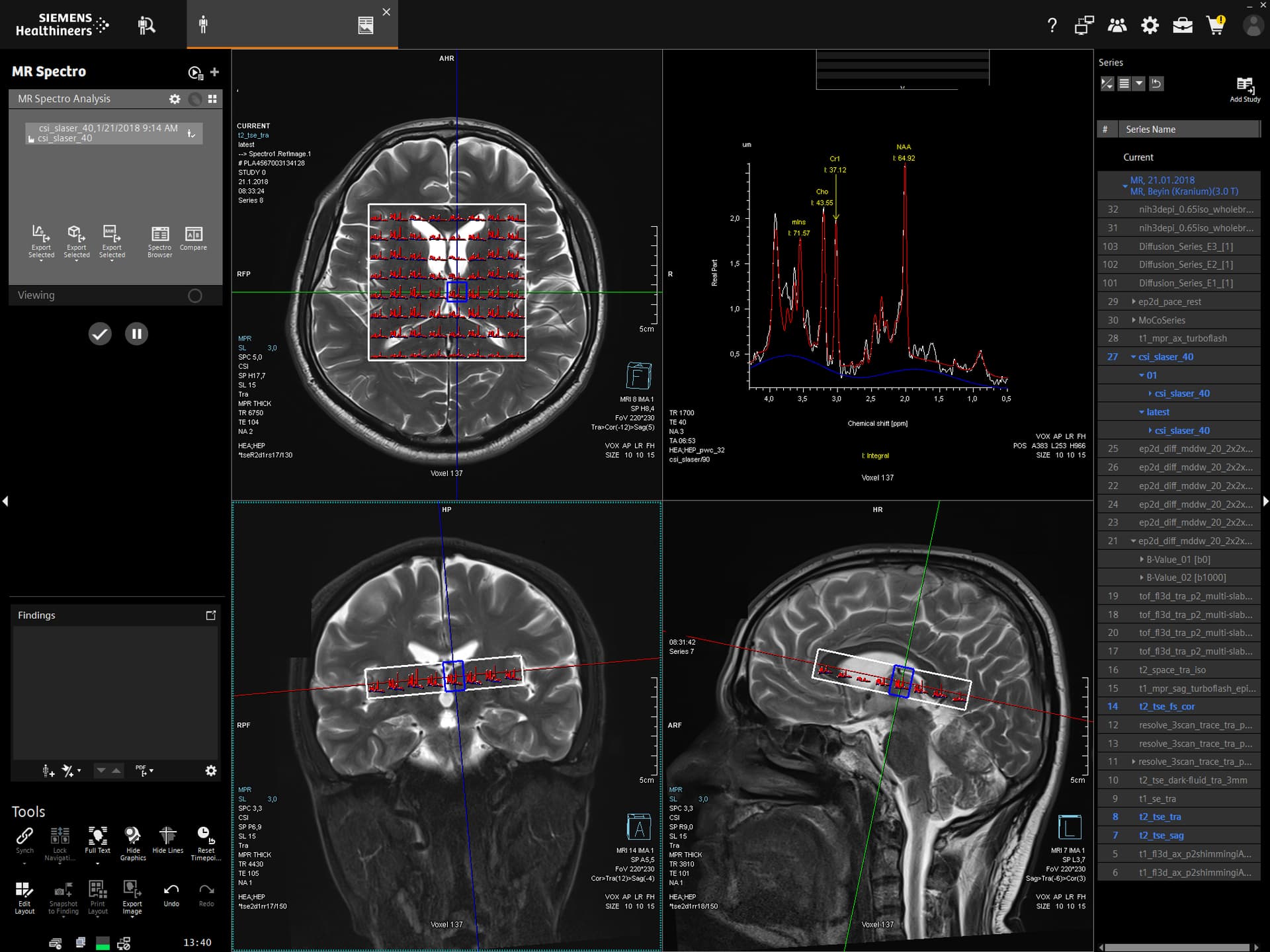Screen dimensions: 1270x952
Task: Click the Reset Timepoint tool
Action: 205,836
